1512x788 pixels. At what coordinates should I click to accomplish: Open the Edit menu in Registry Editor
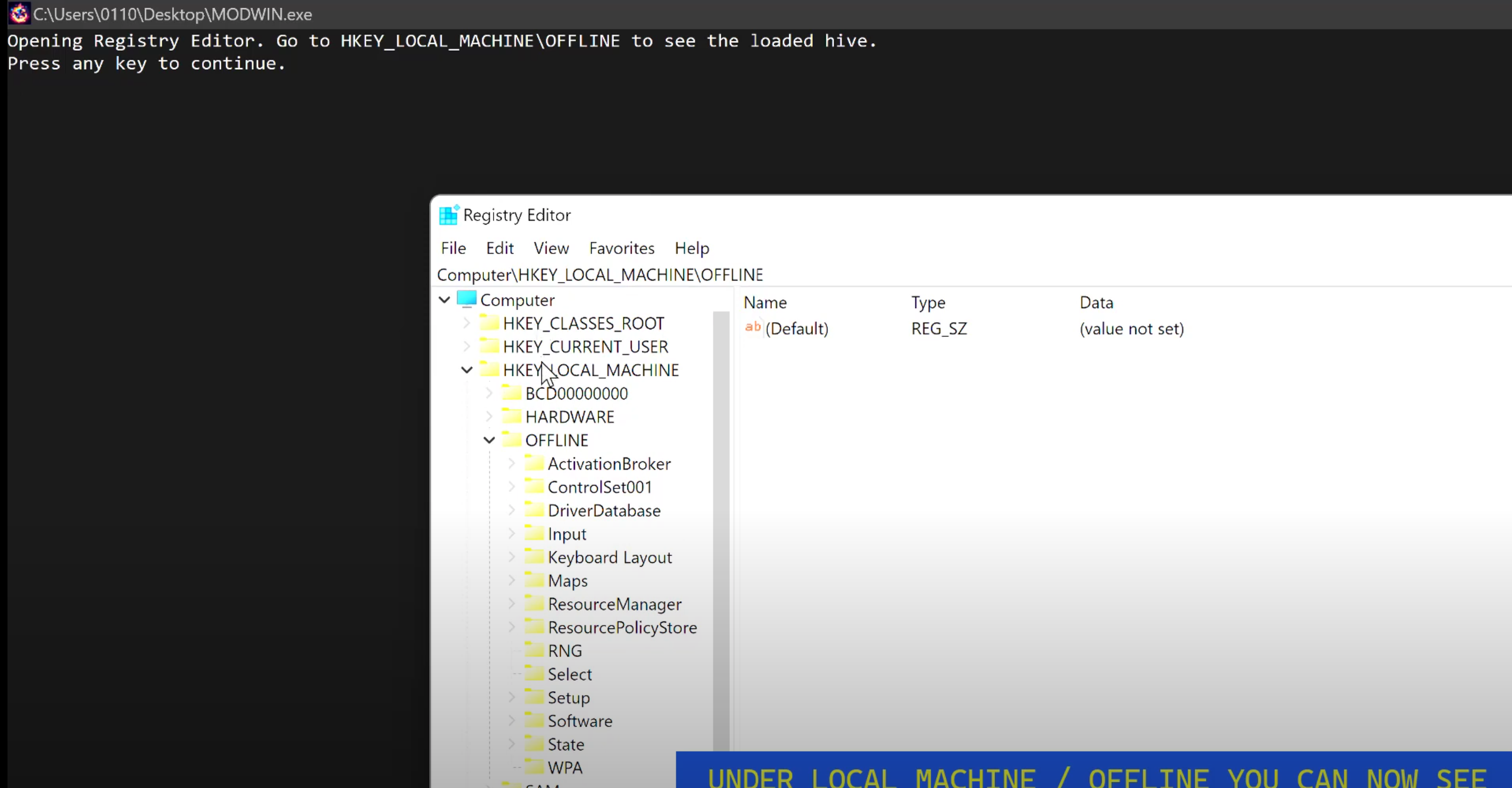500,248
